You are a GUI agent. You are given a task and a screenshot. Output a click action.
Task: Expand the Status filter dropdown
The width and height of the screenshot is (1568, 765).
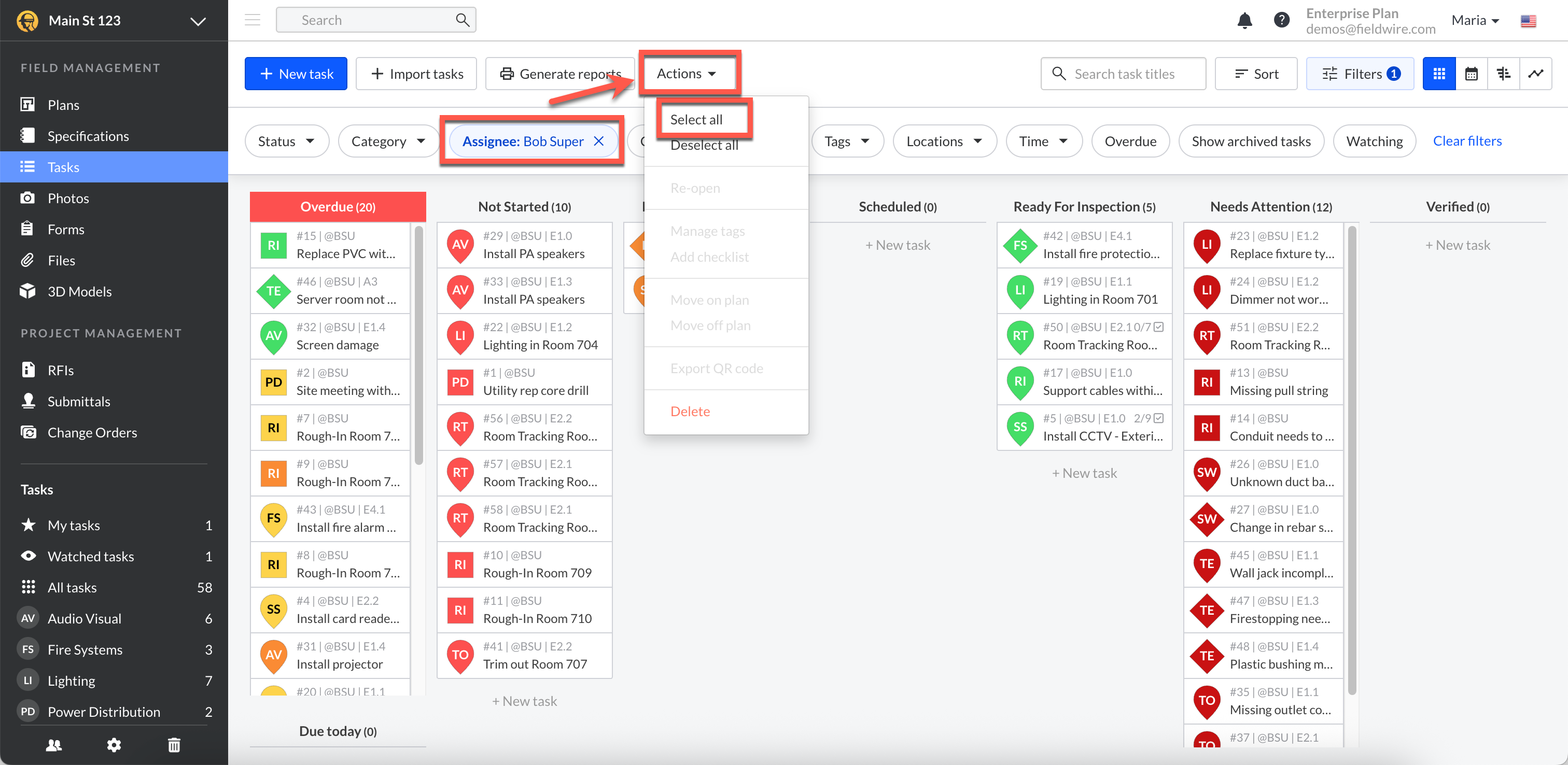pyautogui.click(x=286, y=141)
